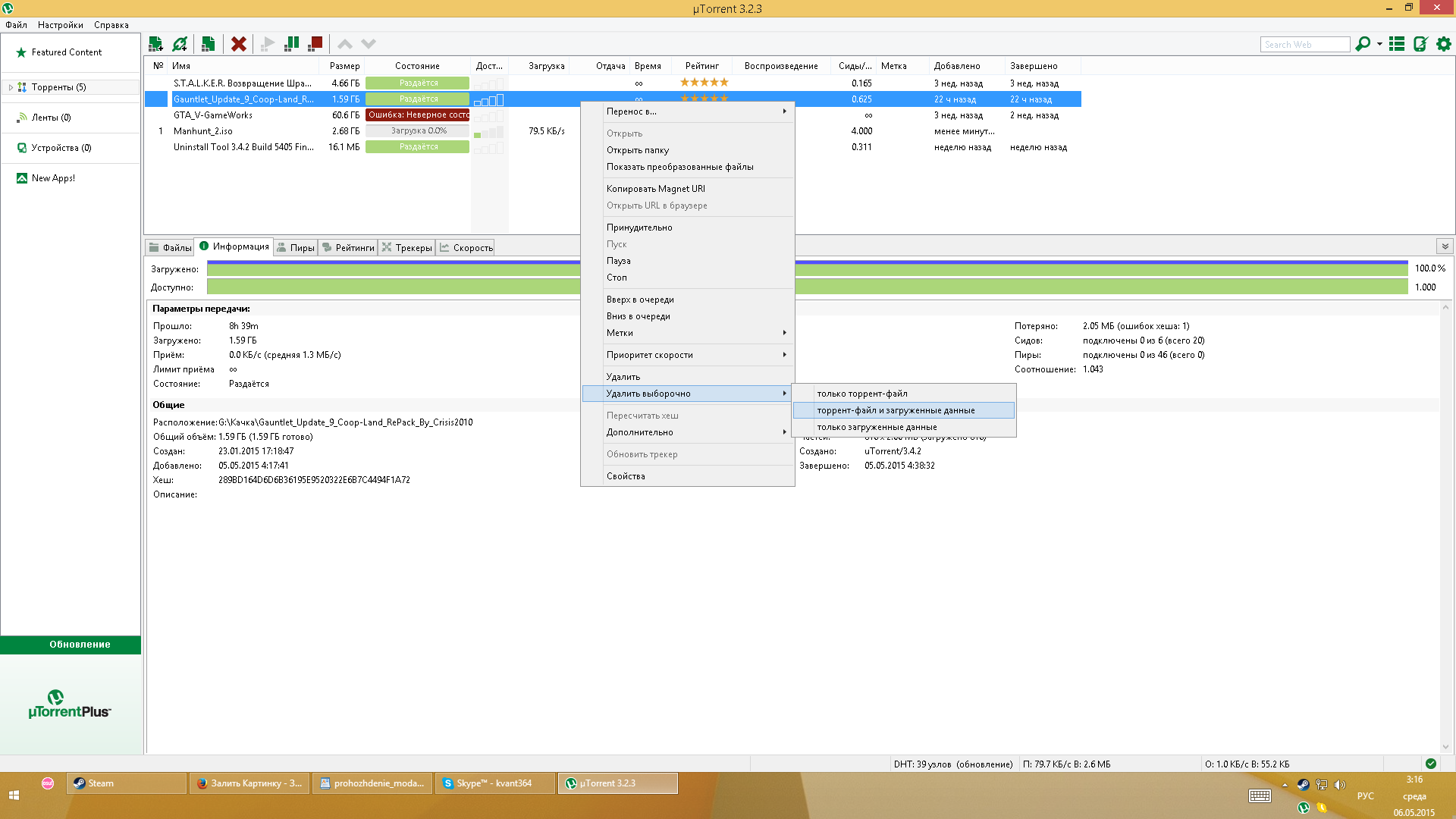The width and height of the screenshot is (1456, 819).
Task: Choose Принудительно in context menu
Action: click(688, 227)
